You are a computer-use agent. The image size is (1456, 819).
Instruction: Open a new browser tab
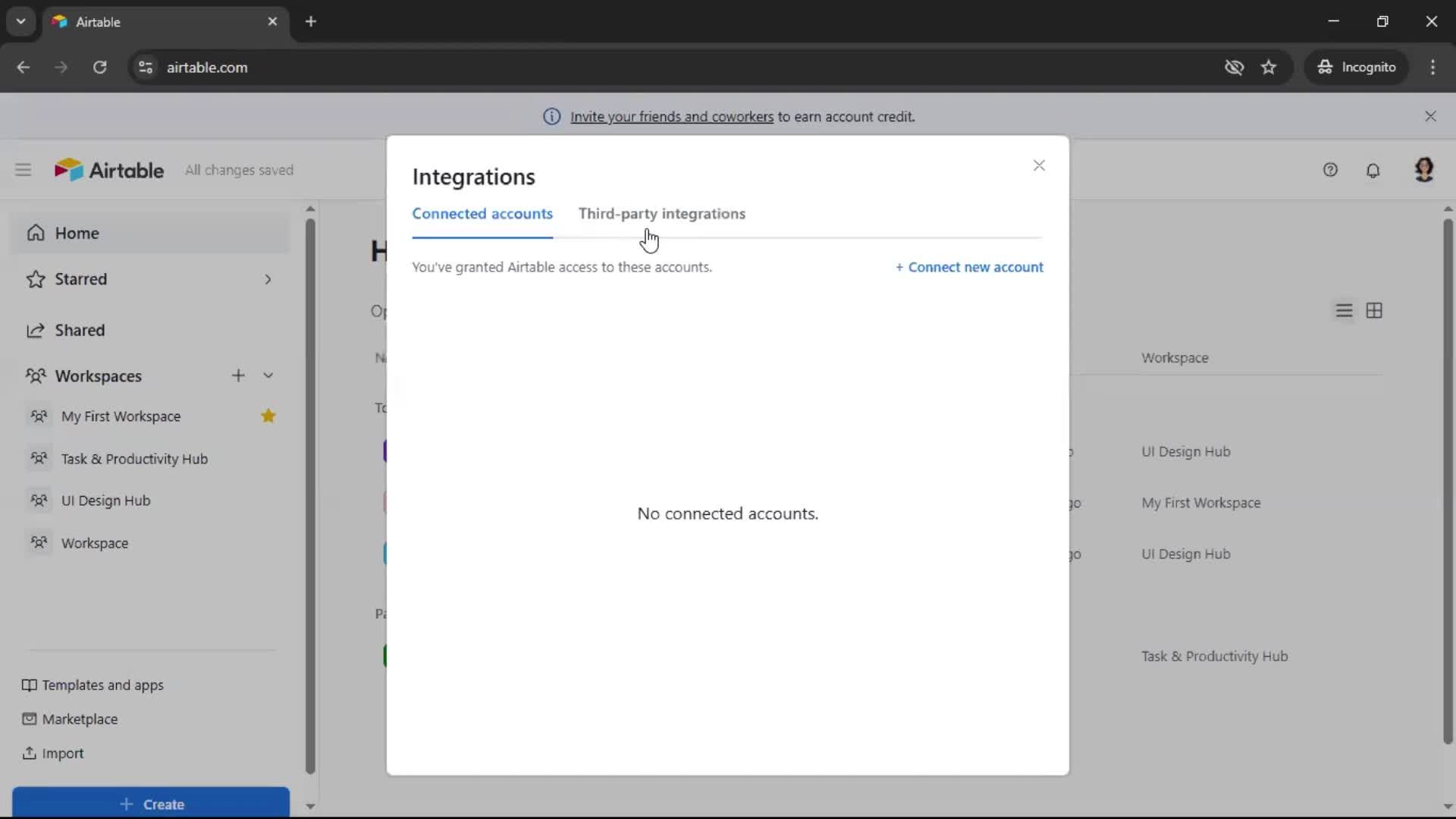pos(311,21)
